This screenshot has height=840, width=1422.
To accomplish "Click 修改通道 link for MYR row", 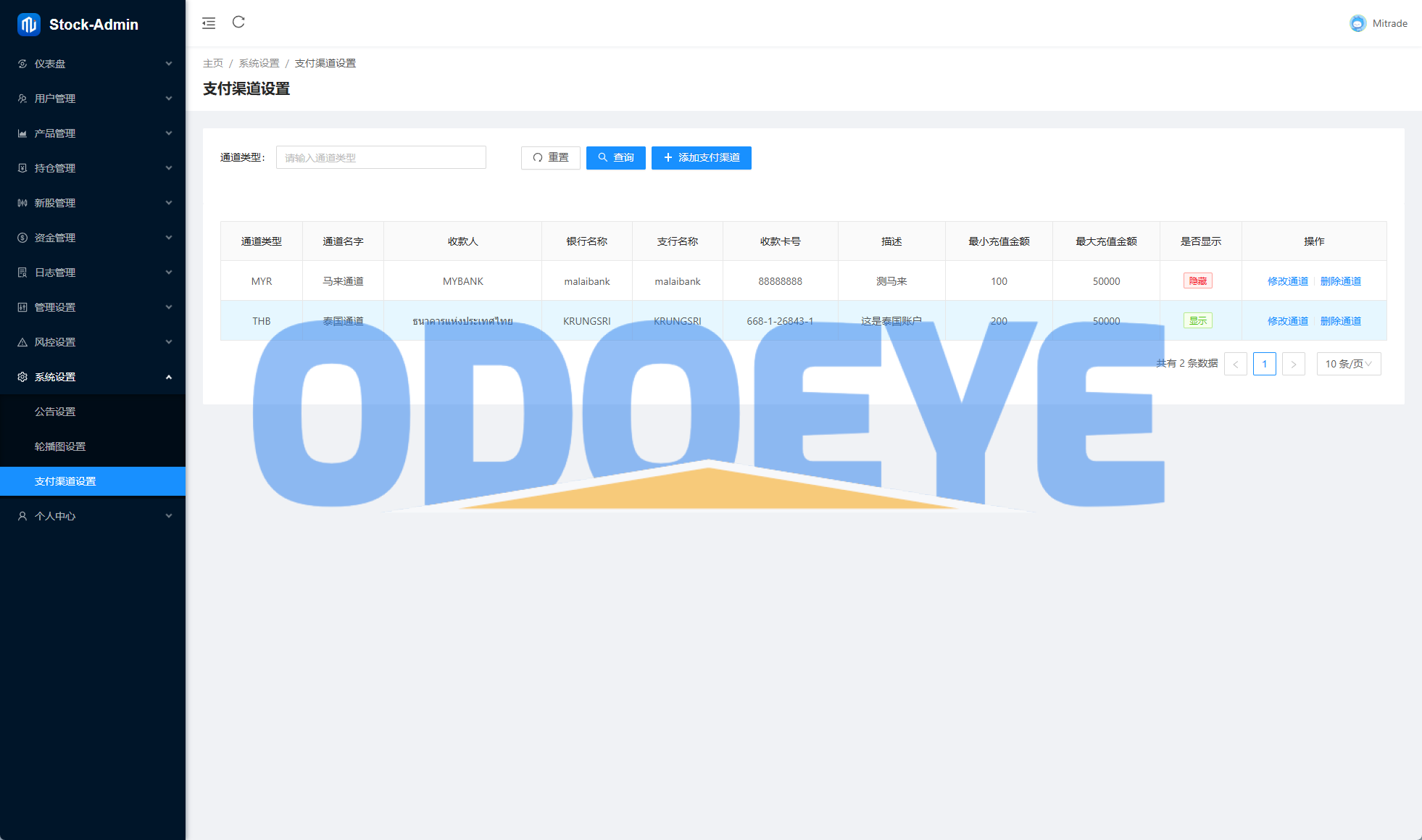I will [1287, 281].
